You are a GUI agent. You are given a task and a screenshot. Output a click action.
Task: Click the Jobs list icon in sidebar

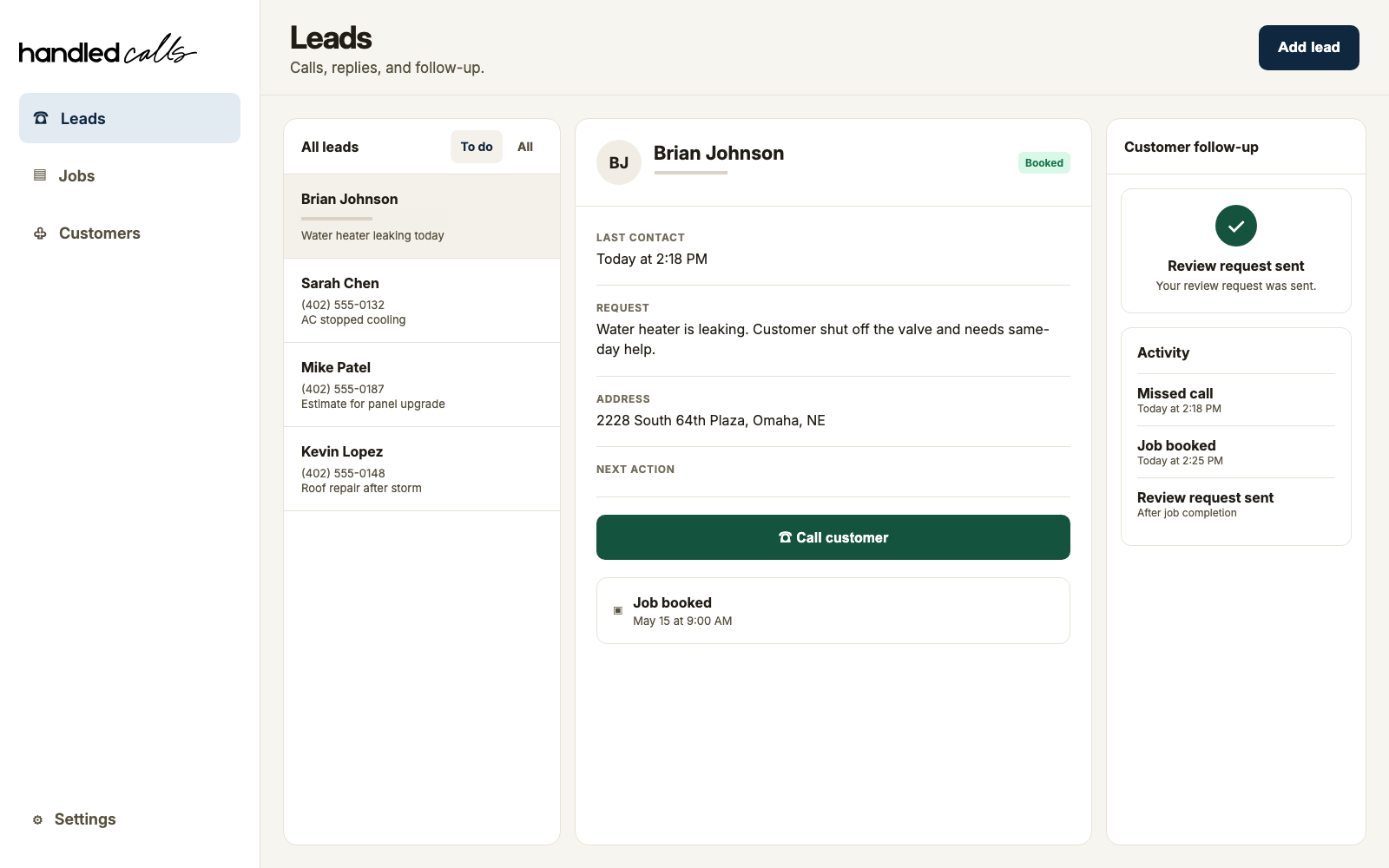40,175
